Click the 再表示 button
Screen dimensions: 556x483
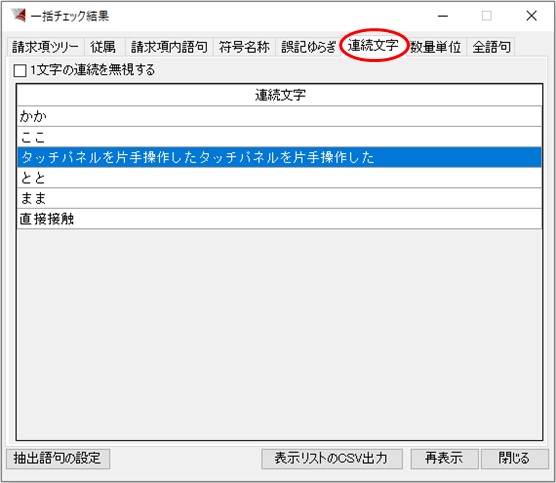point(444,459)
